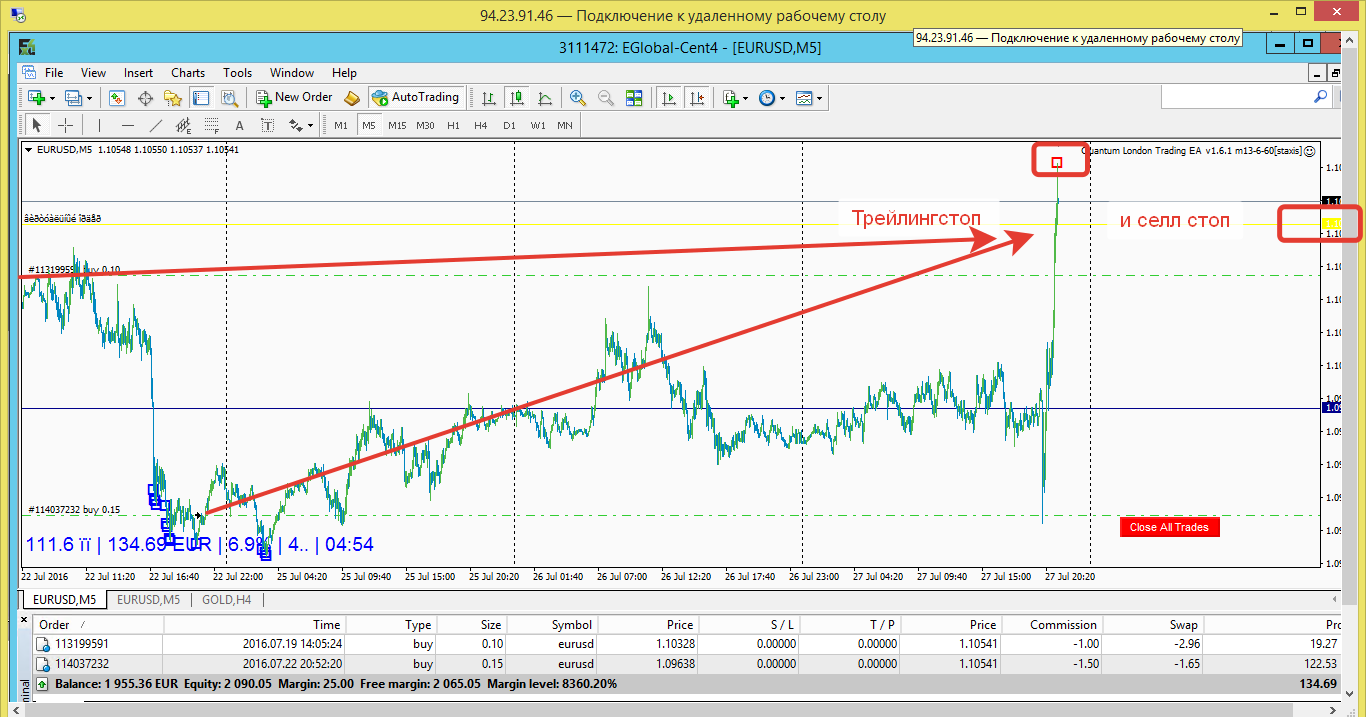Select the D1 timeframe

point(509,125)
